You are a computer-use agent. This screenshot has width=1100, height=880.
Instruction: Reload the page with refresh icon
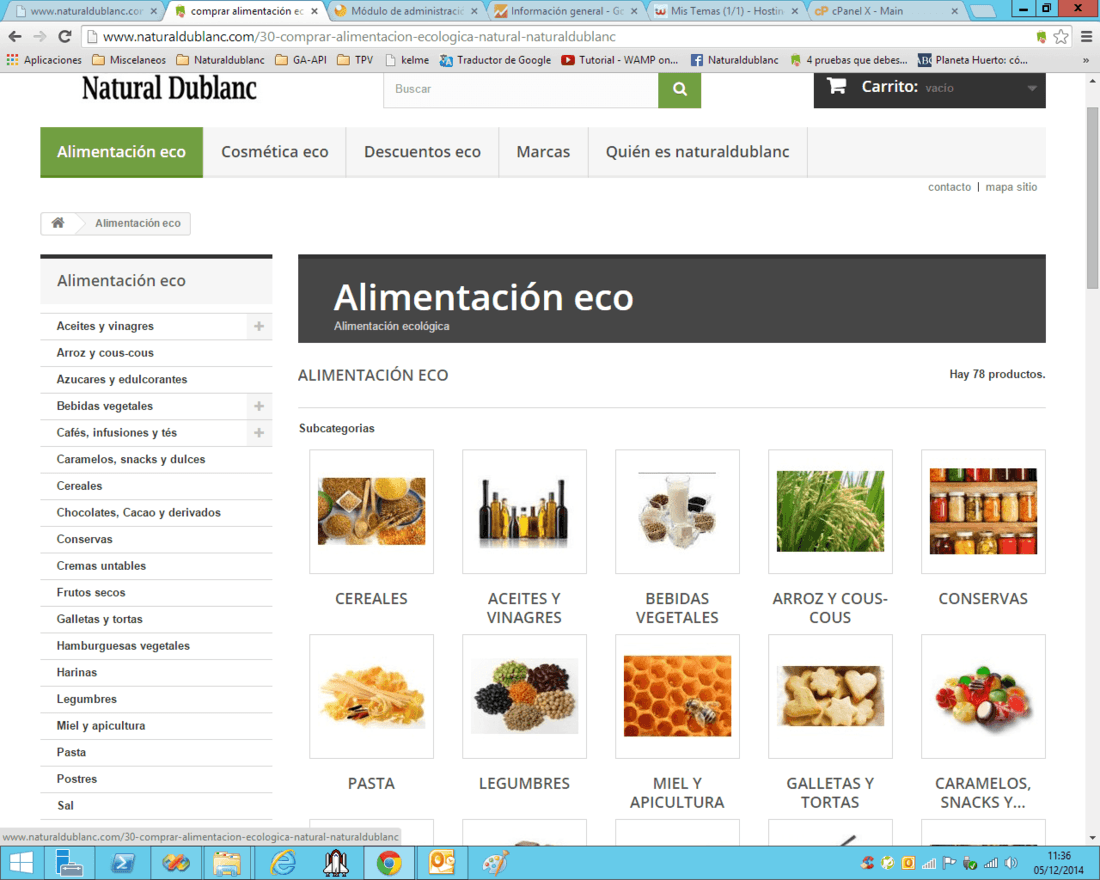click(65, 36)
